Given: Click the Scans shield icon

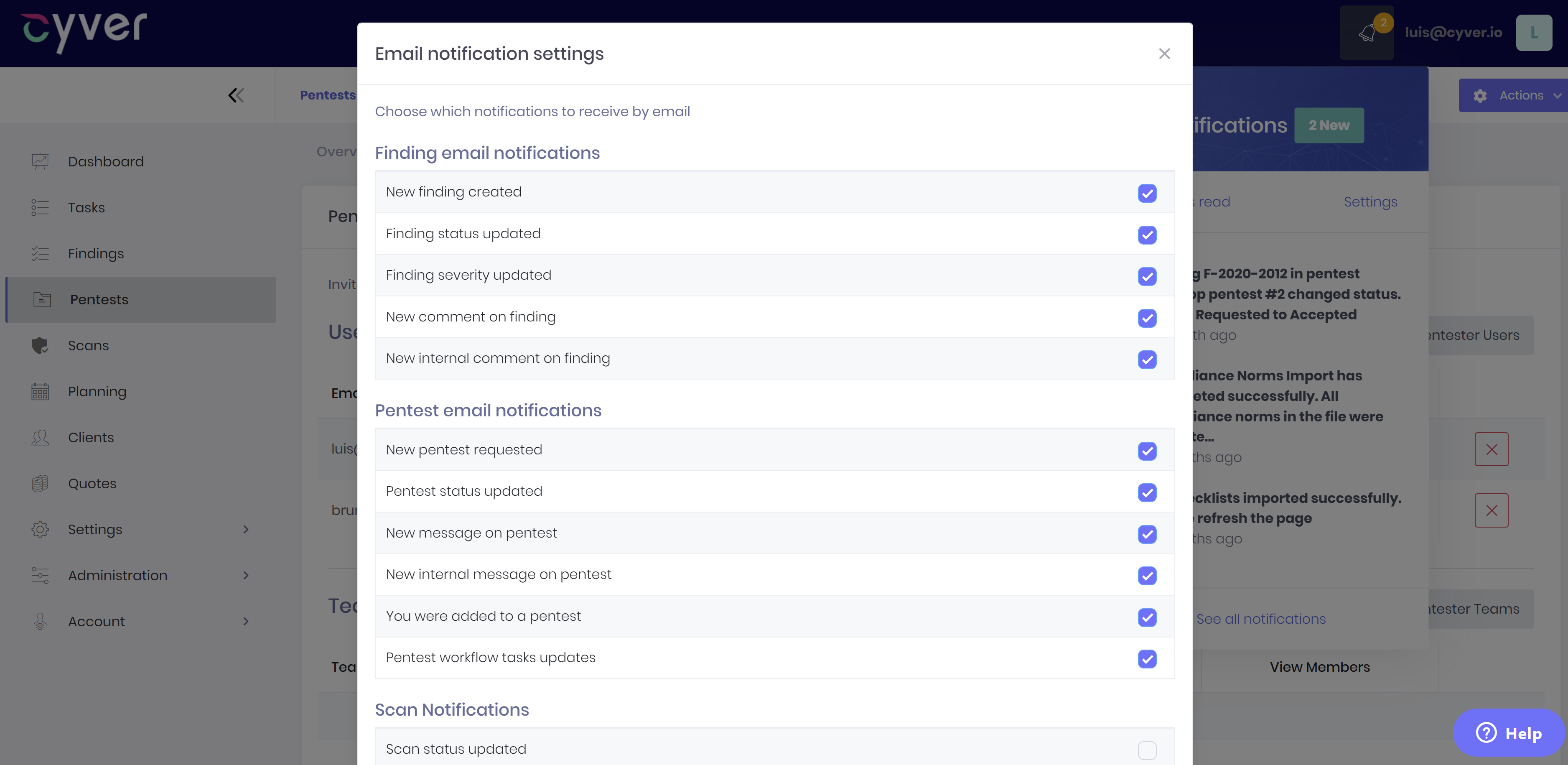Looking at the screenshot, I should pyautogui.click(x=40, y=345).
